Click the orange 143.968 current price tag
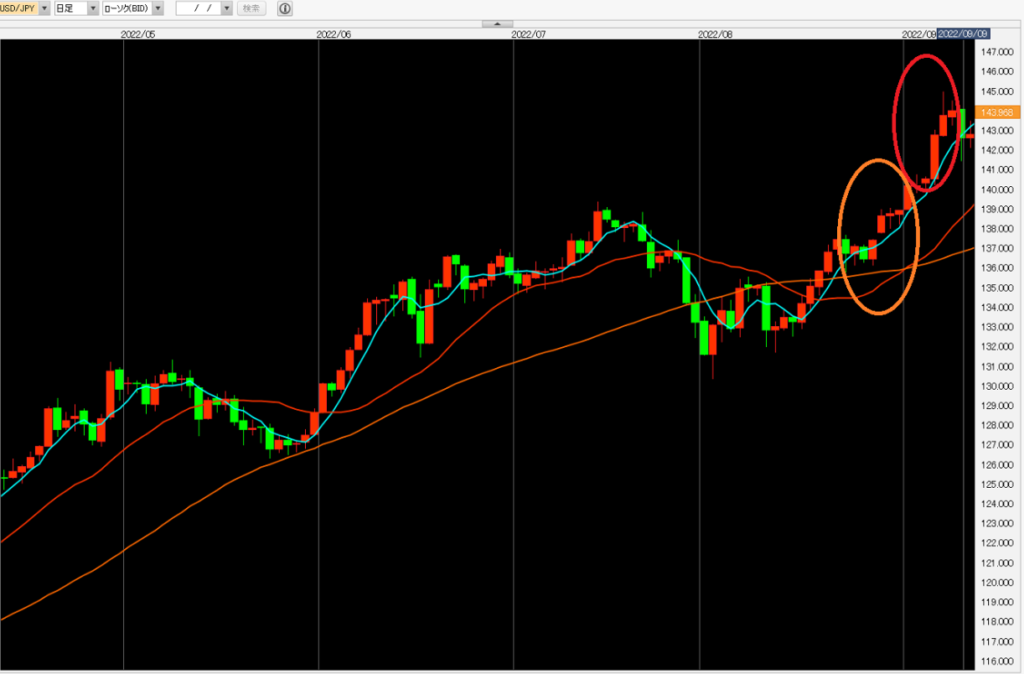Image resolution: width=1024 pixels, height=674 pixels. [998, 111]
